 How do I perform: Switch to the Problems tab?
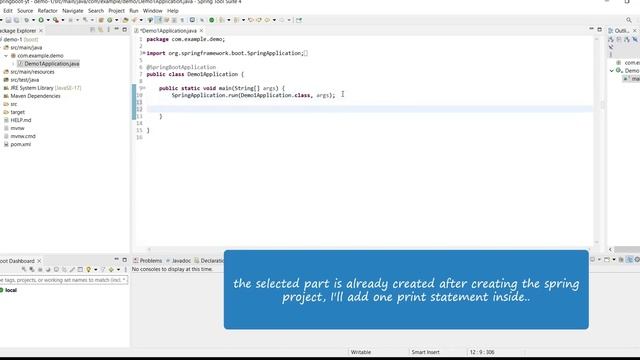pos(147,260)
